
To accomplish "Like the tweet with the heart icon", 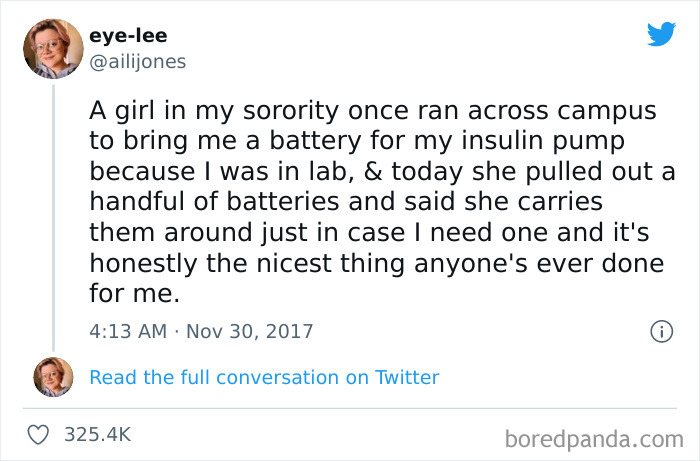I will [38, 435].
